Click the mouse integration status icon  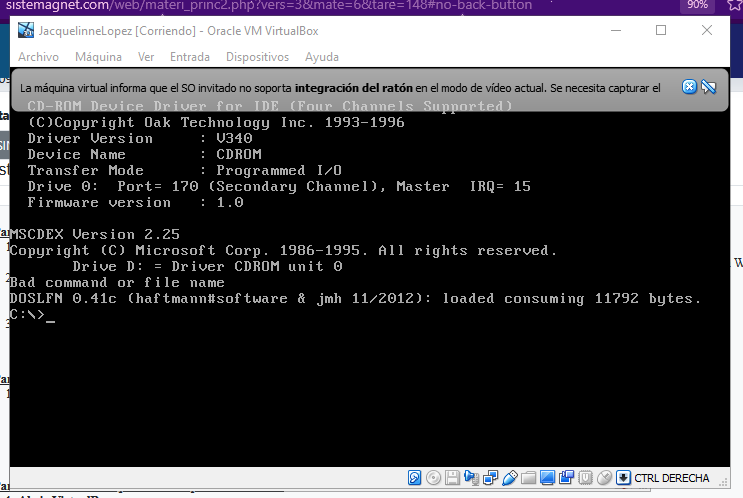[604, 478]
